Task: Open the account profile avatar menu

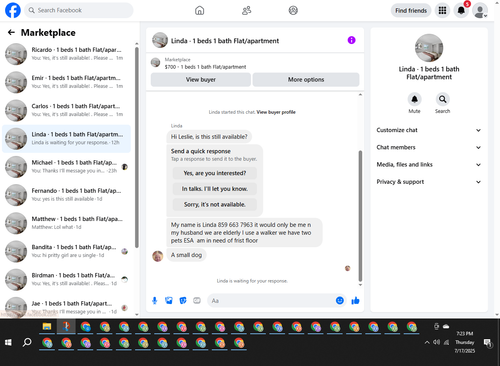Action: (x=480, y=11)
